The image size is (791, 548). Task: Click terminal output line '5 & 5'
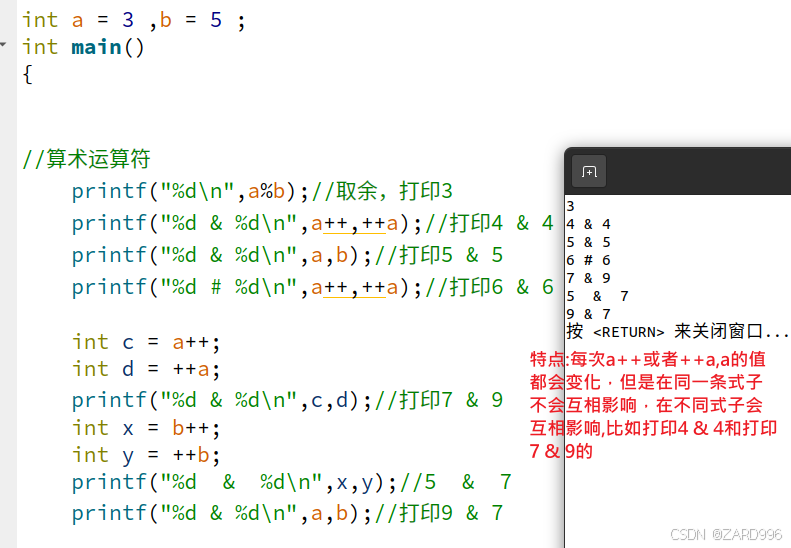tap(588, 242)
